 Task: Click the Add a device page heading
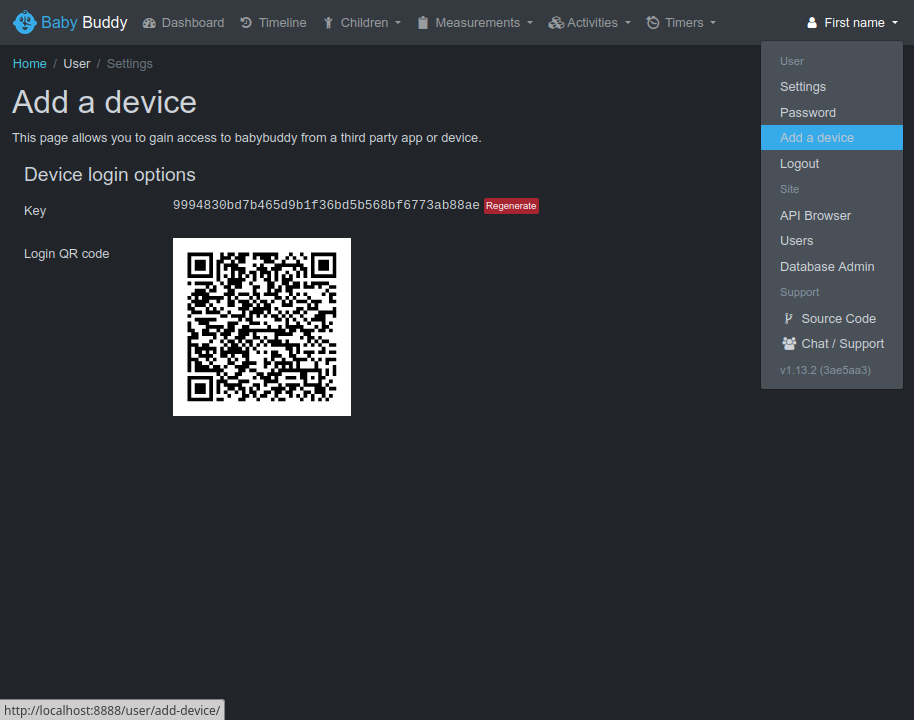104,102
